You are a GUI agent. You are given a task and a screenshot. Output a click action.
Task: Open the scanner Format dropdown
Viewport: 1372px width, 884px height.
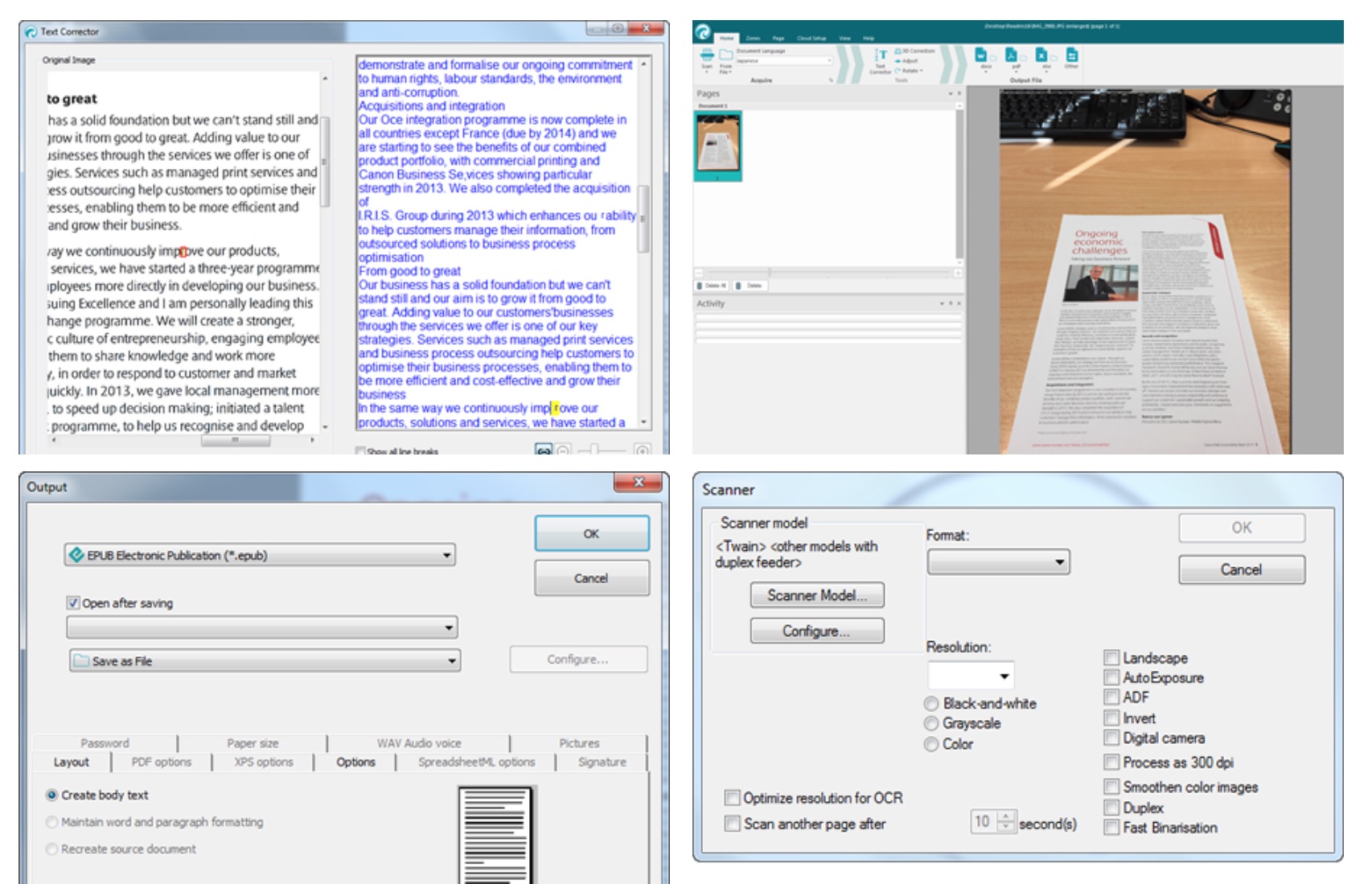1060,561
